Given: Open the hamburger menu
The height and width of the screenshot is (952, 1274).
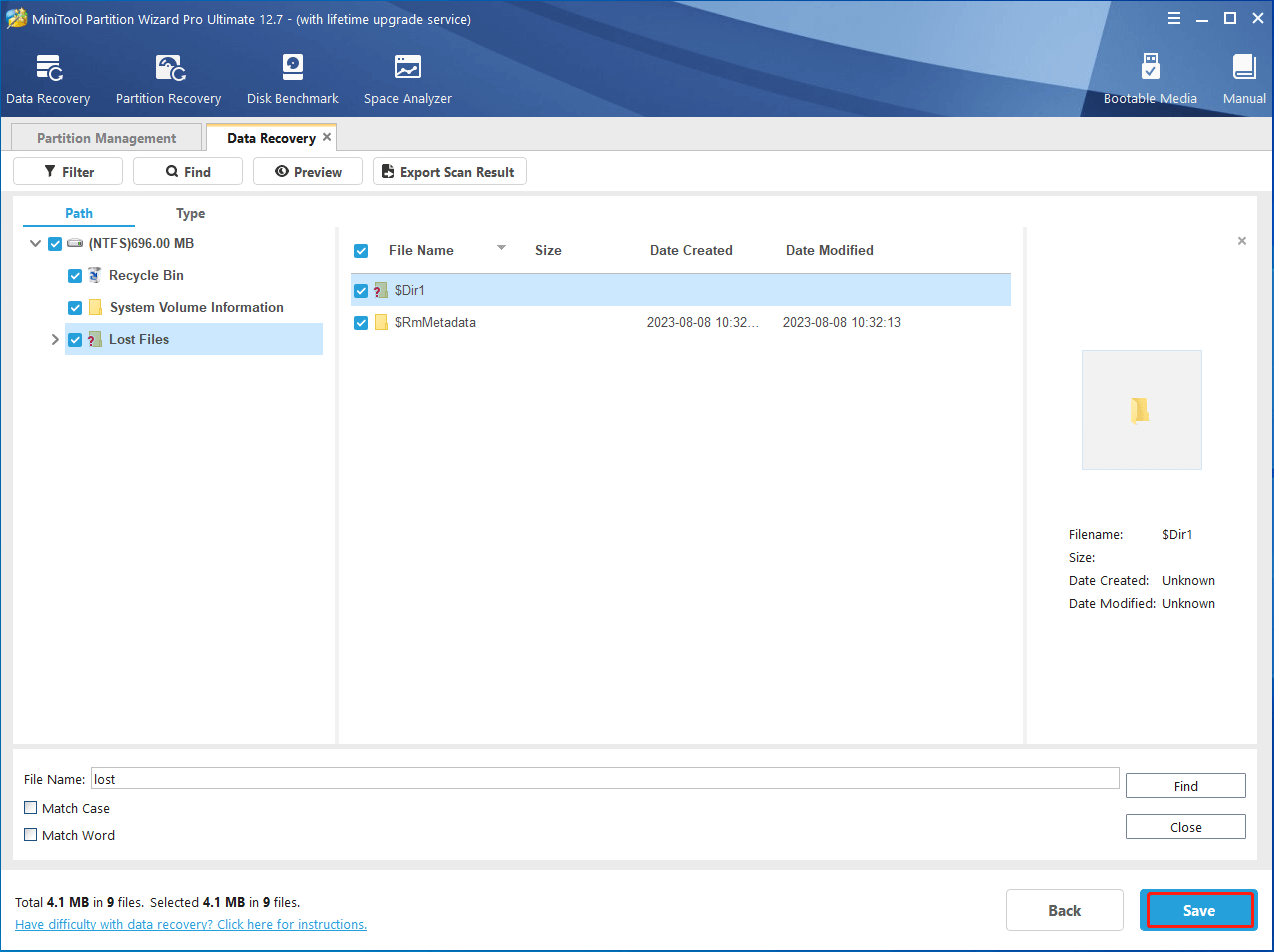Looking at the screenshot, I should [1173, 18].
